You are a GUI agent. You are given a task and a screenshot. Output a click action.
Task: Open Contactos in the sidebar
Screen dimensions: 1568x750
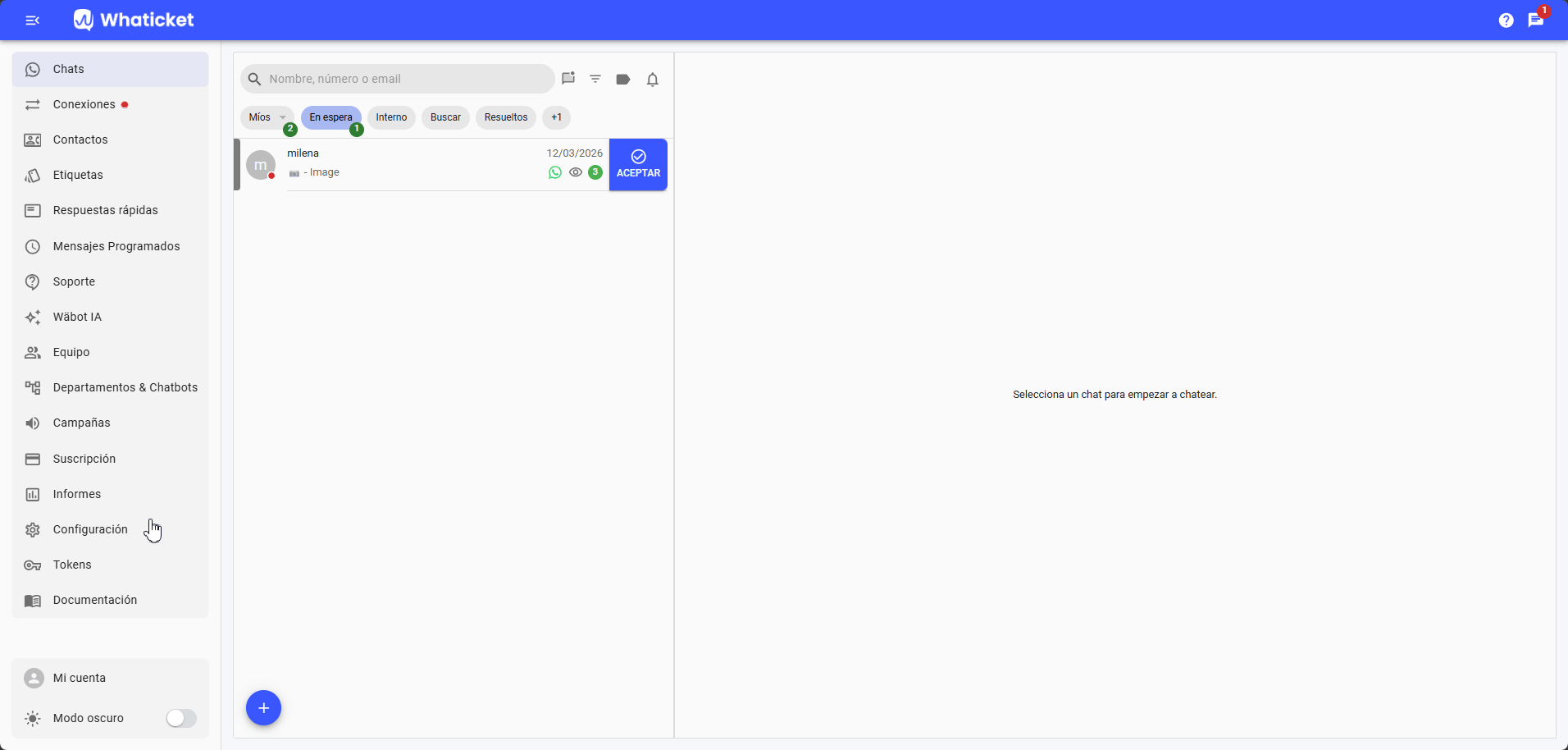(x=111, y=139)
